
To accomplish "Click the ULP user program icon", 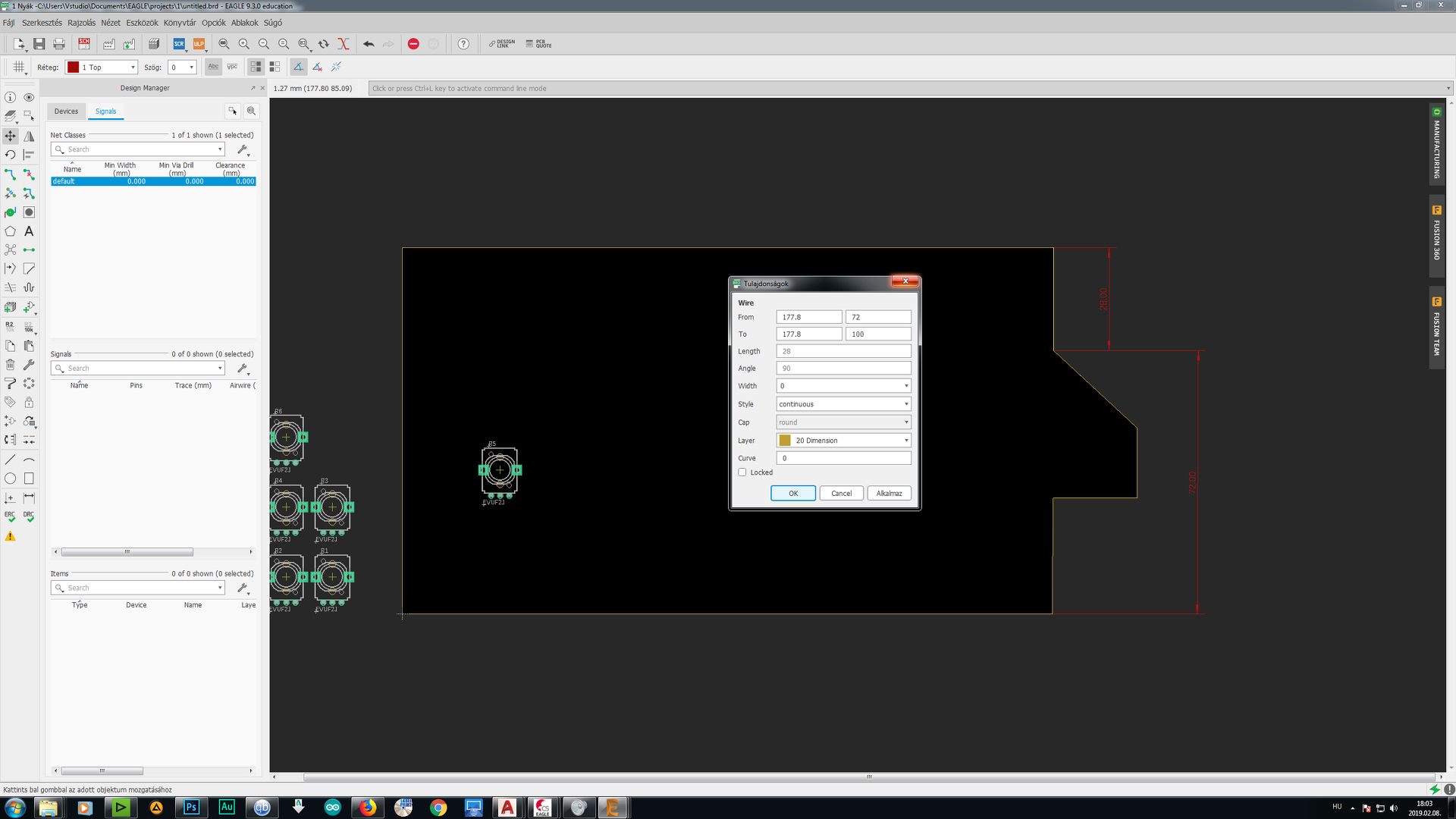I will (x=199, y=44).
